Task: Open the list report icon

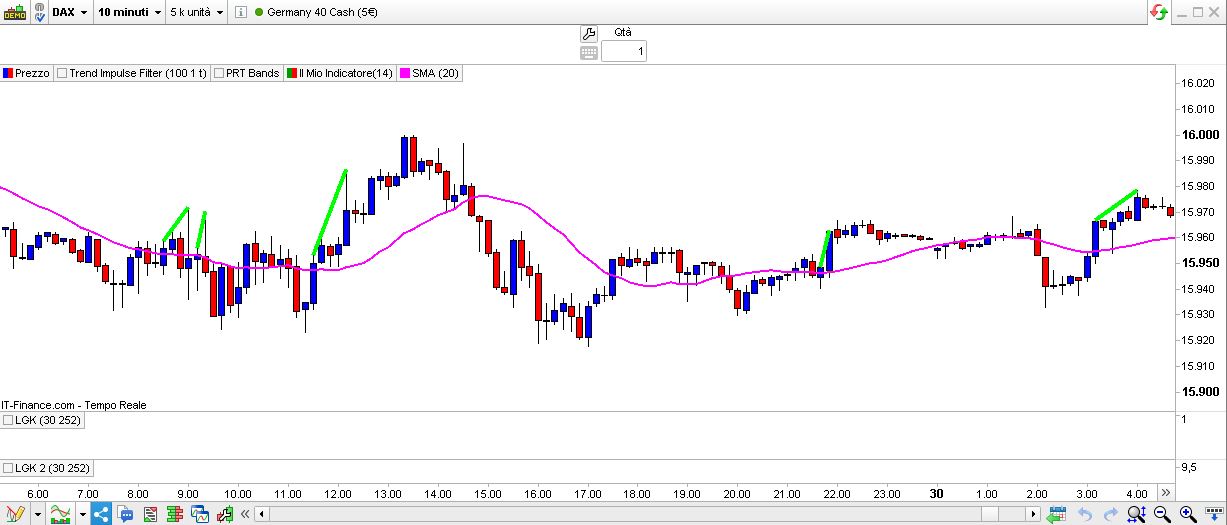Action: 151,515
